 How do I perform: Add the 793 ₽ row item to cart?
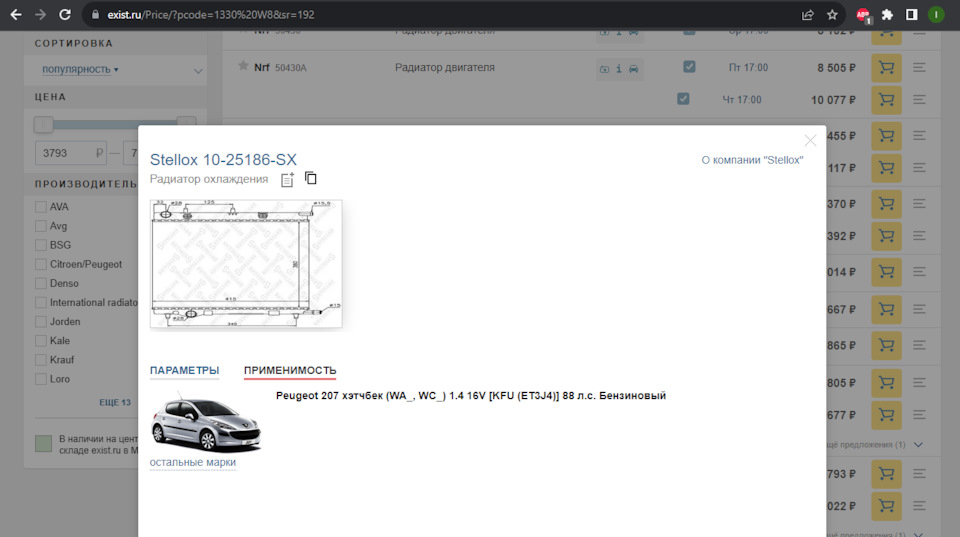(887, 474)
